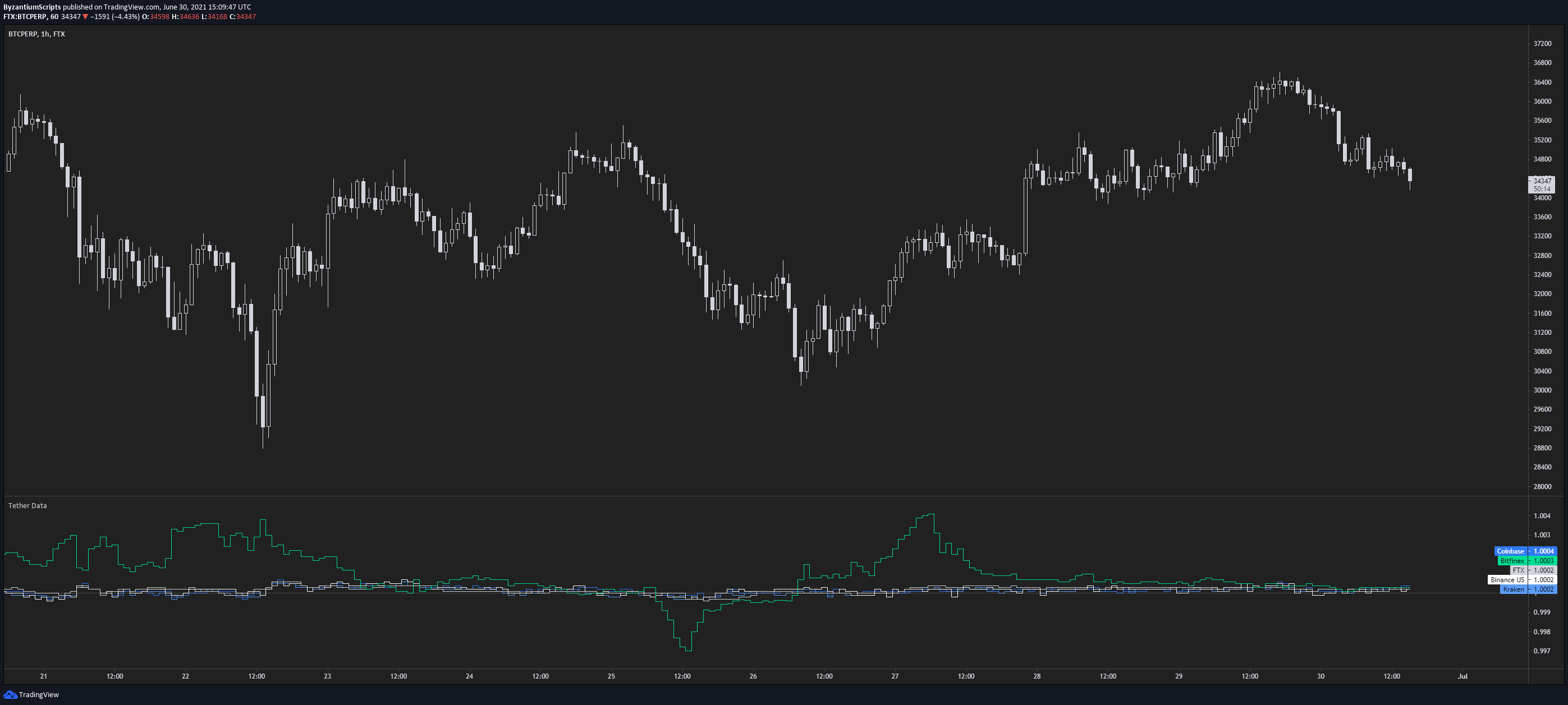Image resolution: width=1568 pixels, height=705 pixels.
Task: Click the '−1591 (−4.43%)' change value
Action: point(115,17)
